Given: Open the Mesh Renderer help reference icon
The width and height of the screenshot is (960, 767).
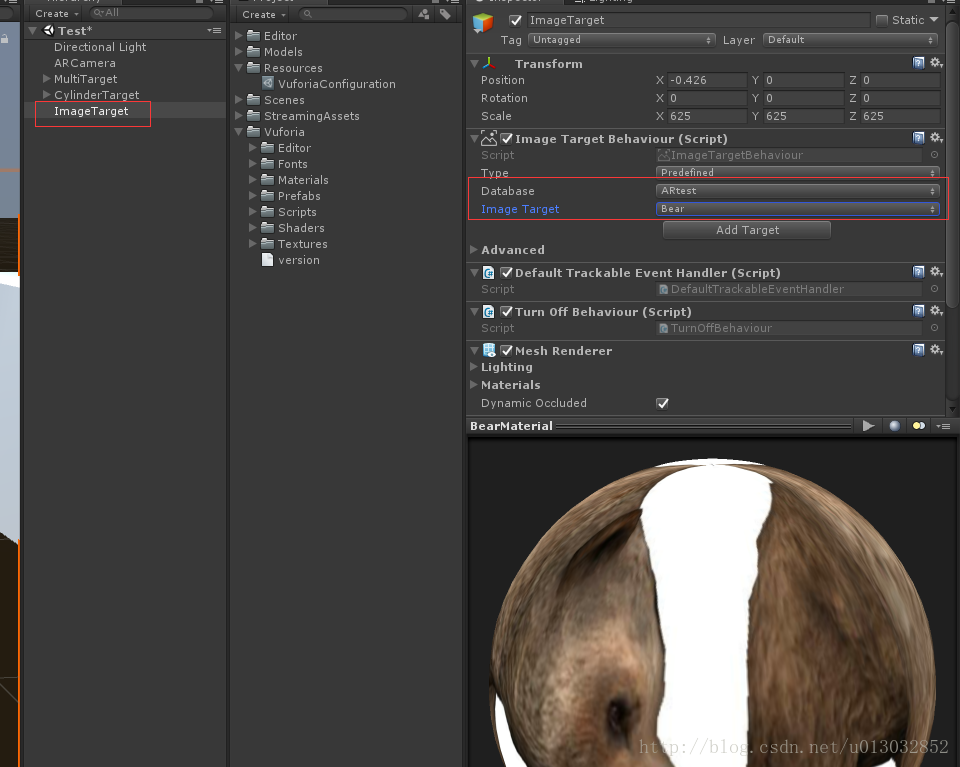Looking at the screenshot, I should coord(919,350).
